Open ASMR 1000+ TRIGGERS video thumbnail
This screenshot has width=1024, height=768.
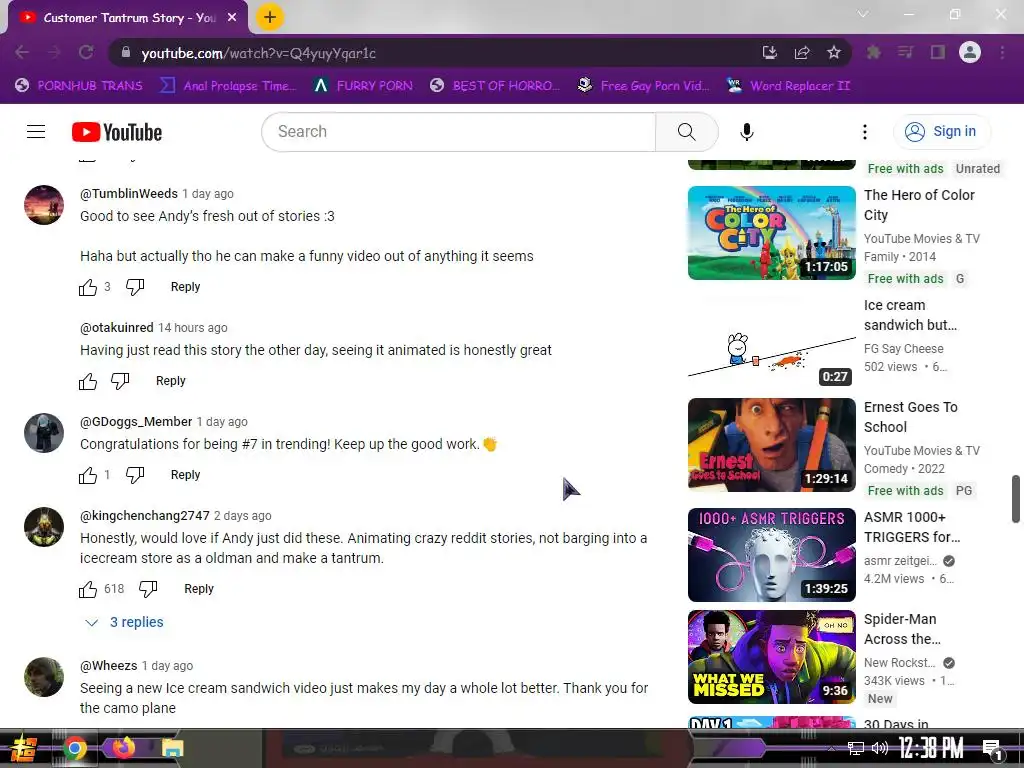click(771, 554)
